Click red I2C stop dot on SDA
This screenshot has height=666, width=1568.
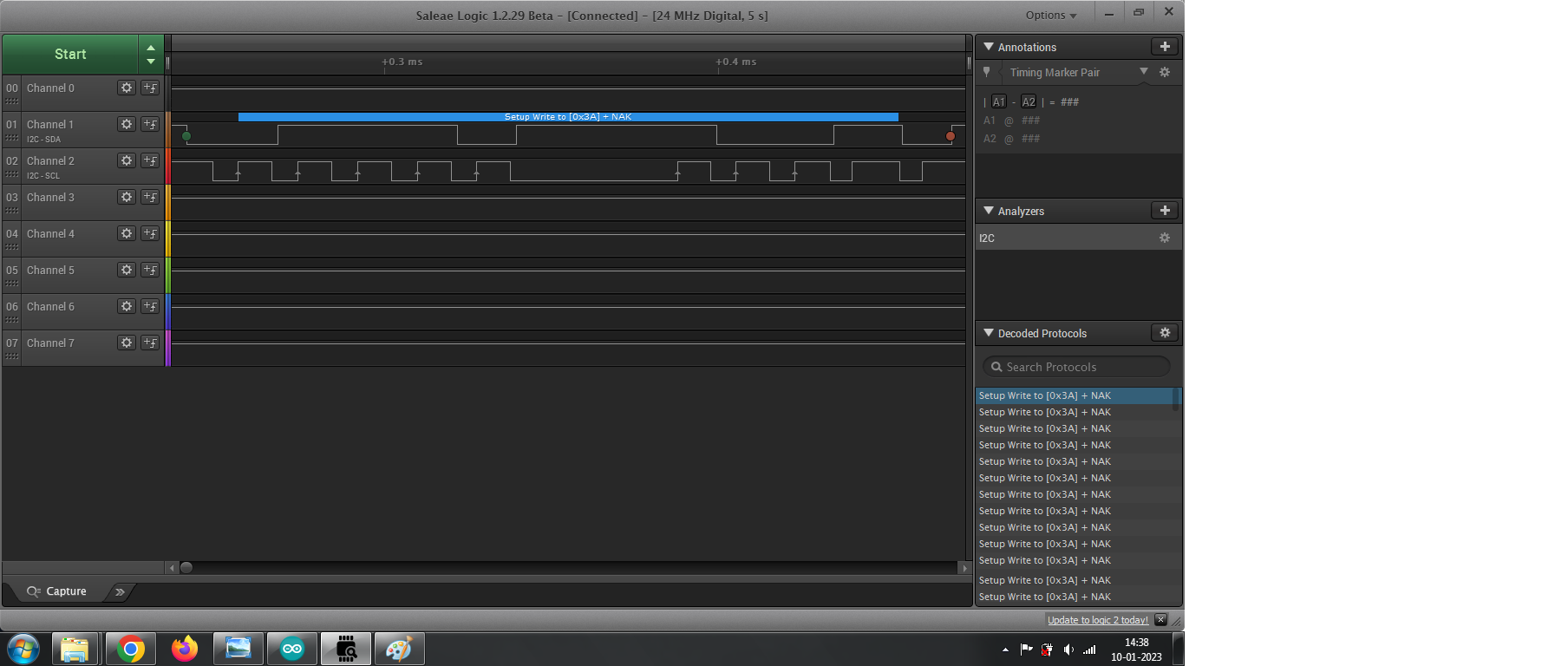click(x=951, y=136)
